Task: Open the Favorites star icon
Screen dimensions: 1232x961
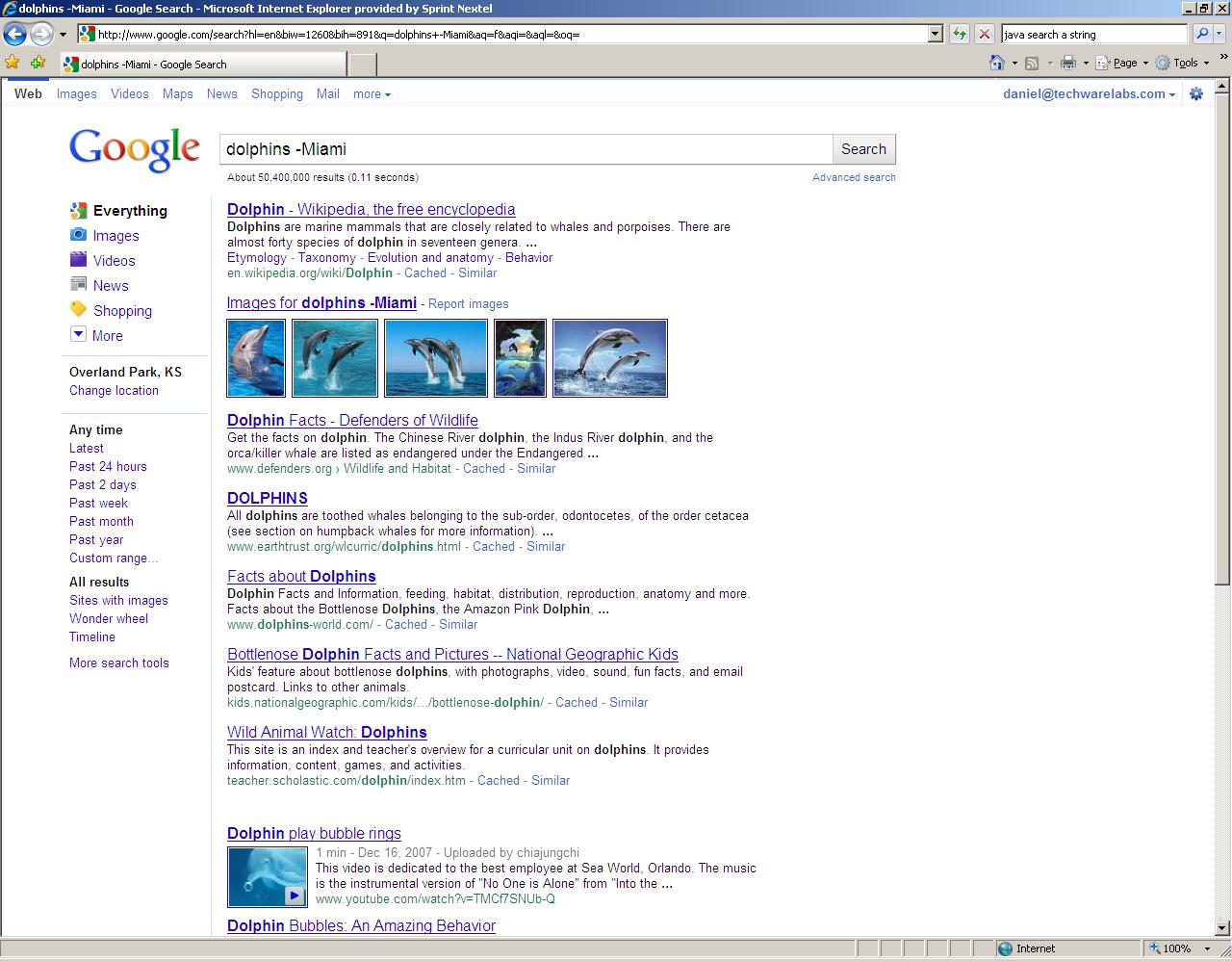Action: 13,63
